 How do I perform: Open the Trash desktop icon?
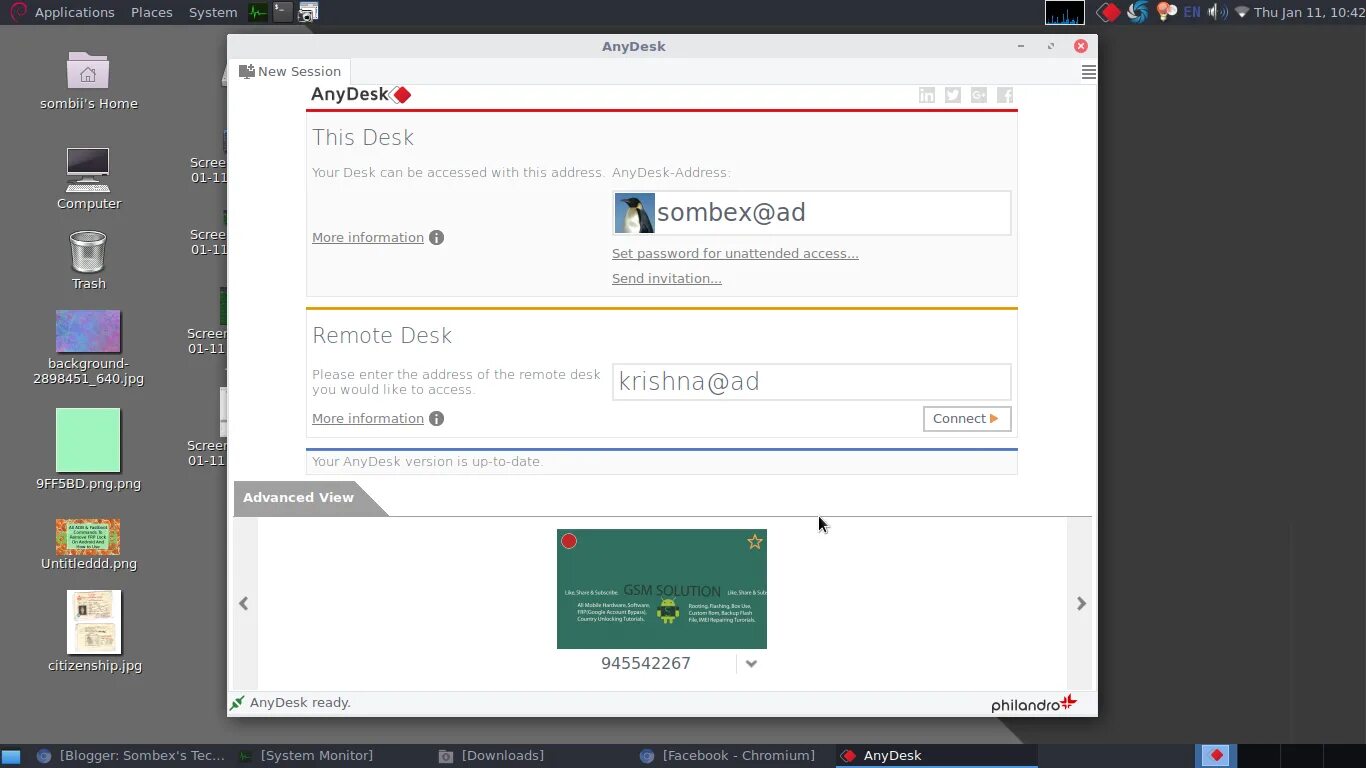tap(88, 260)
